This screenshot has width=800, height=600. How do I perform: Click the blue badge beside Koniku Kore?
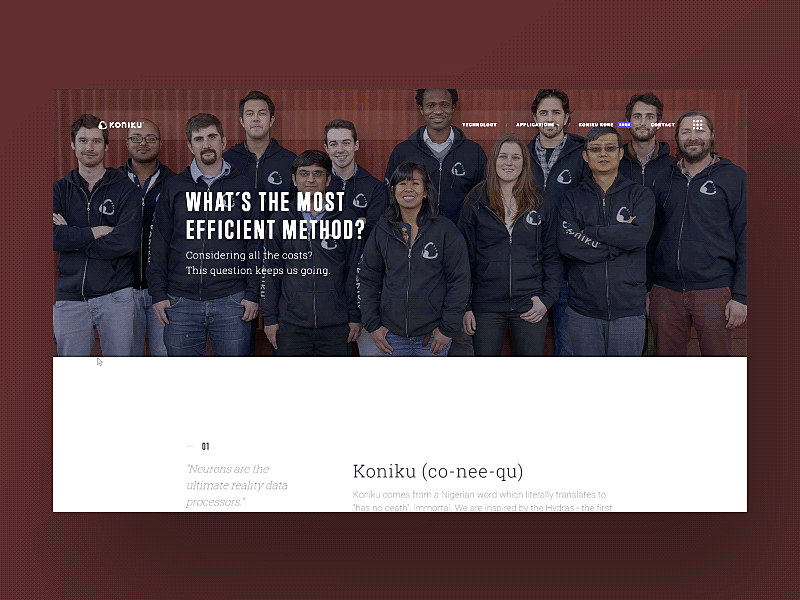pos(624,124)
